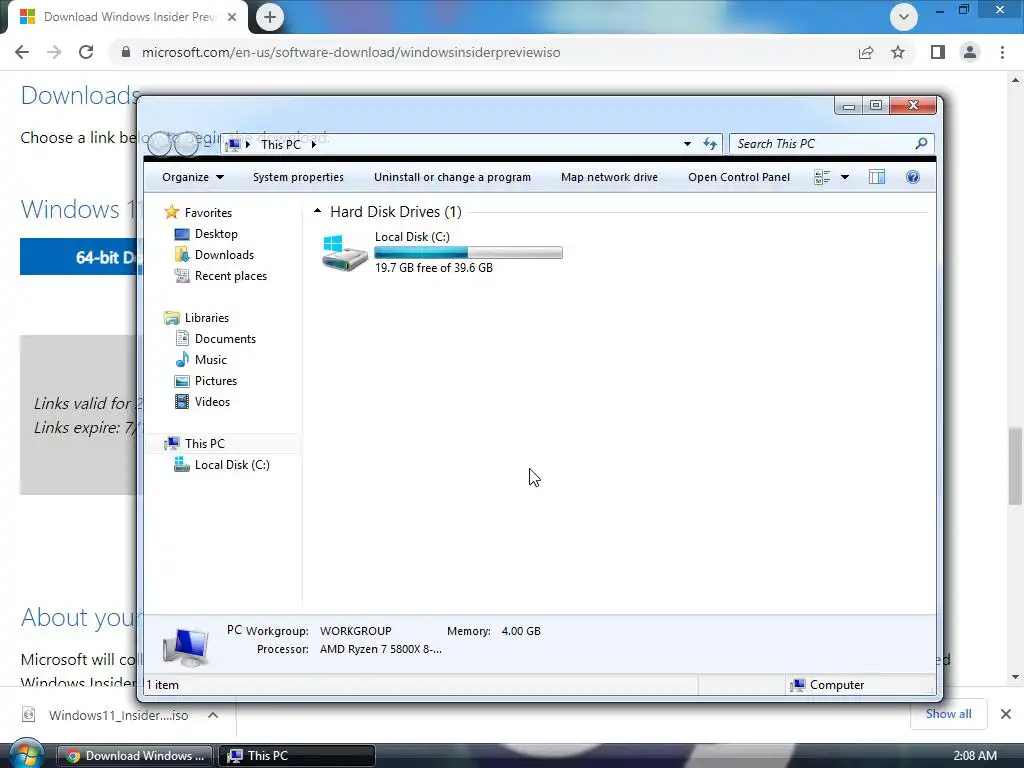Click Uninstall or change a program

452,177
